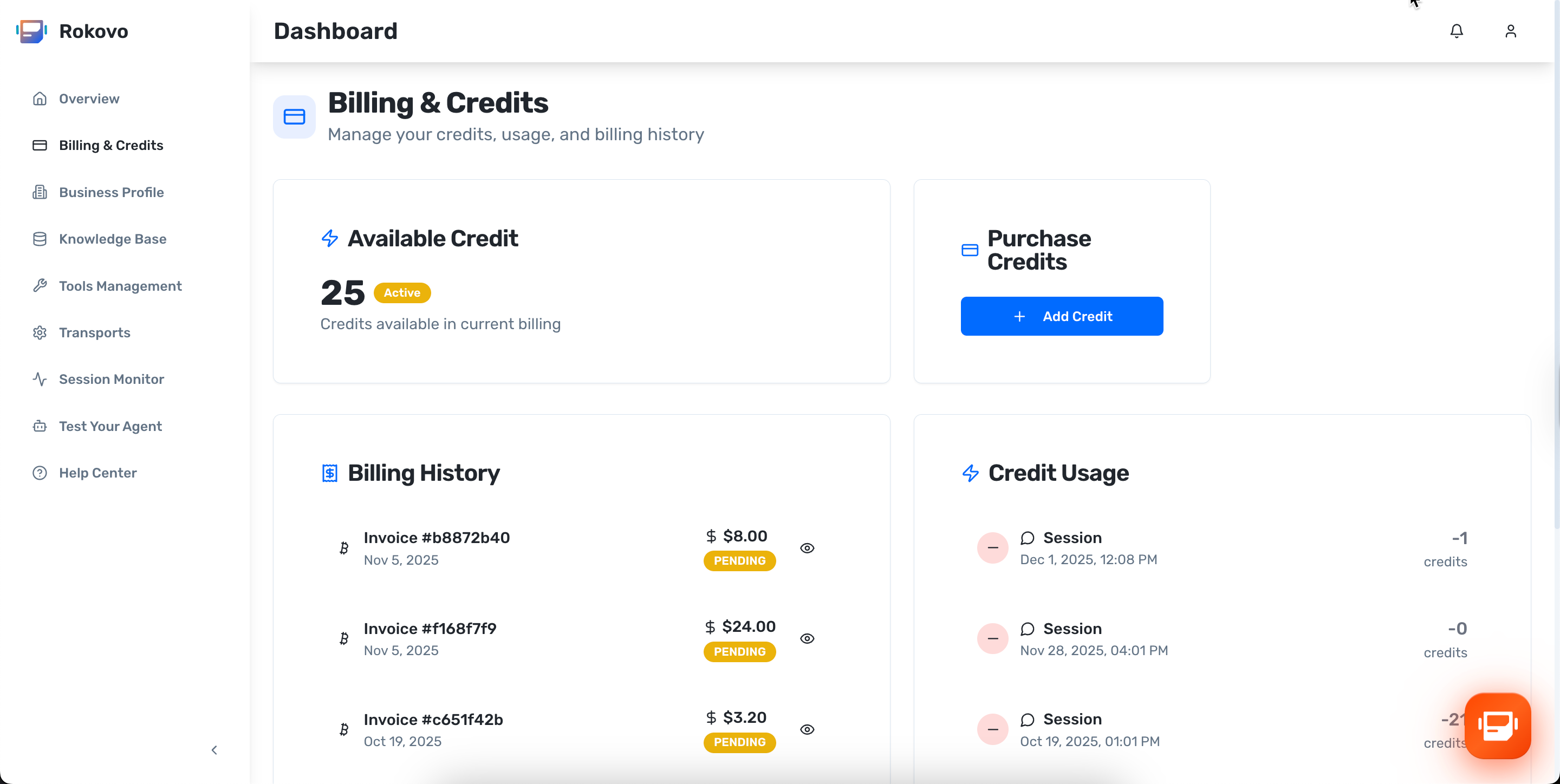Click the Session Monitor activity icon
This screenshot has width=1560, height=784.
(40, 379)
